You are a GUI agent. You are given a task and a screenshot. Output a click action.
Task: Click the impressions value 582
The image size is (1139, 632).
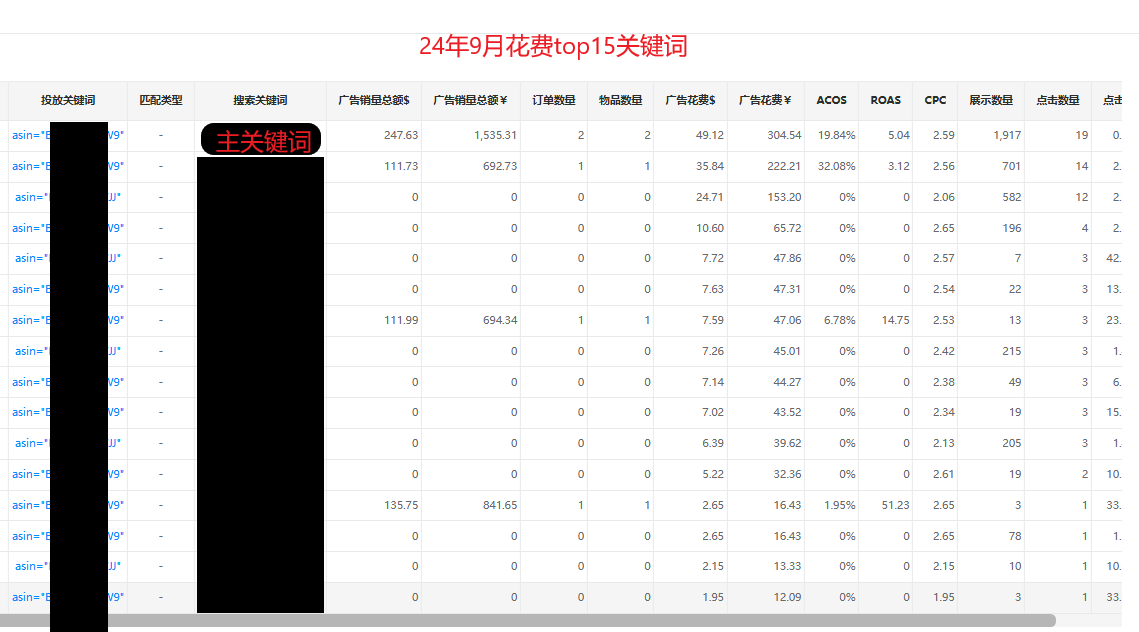click(x=1011, y=197)
